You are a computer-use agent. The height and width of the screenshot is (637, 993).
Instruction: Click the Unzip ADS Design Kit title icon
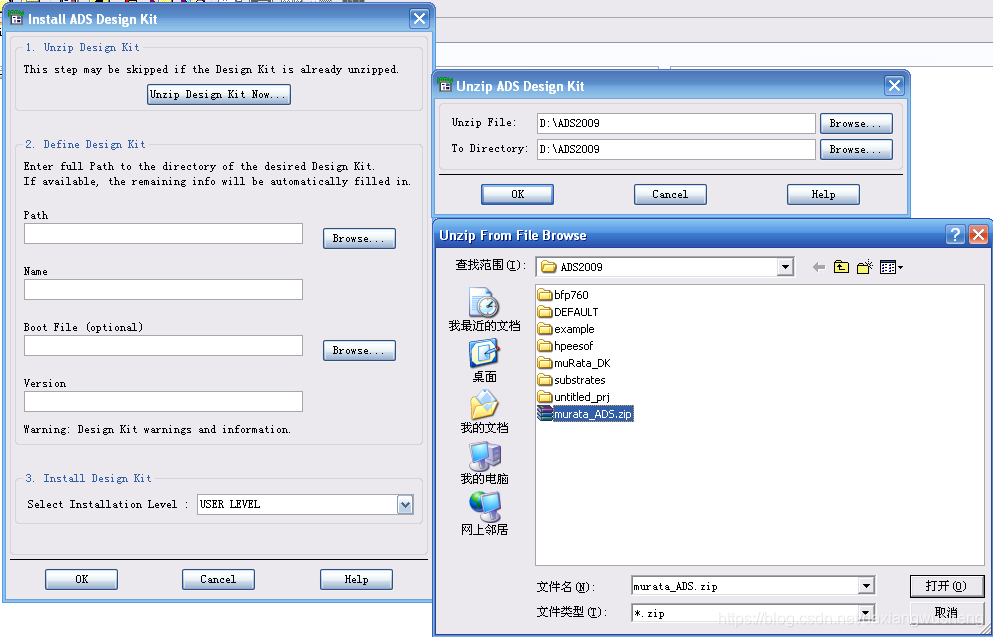click(x=446, y=85)
